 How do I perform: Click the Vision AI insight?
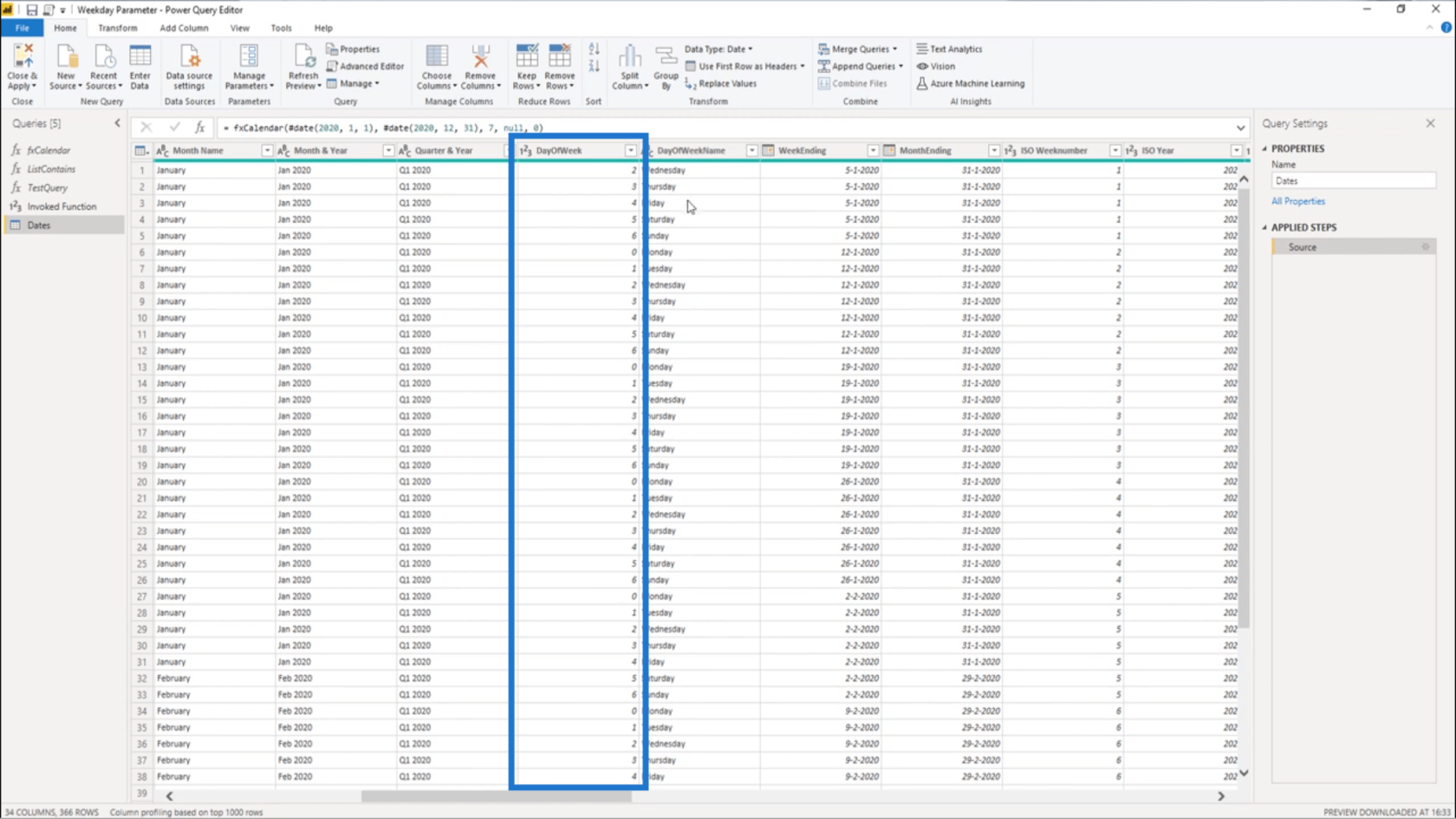936,66
